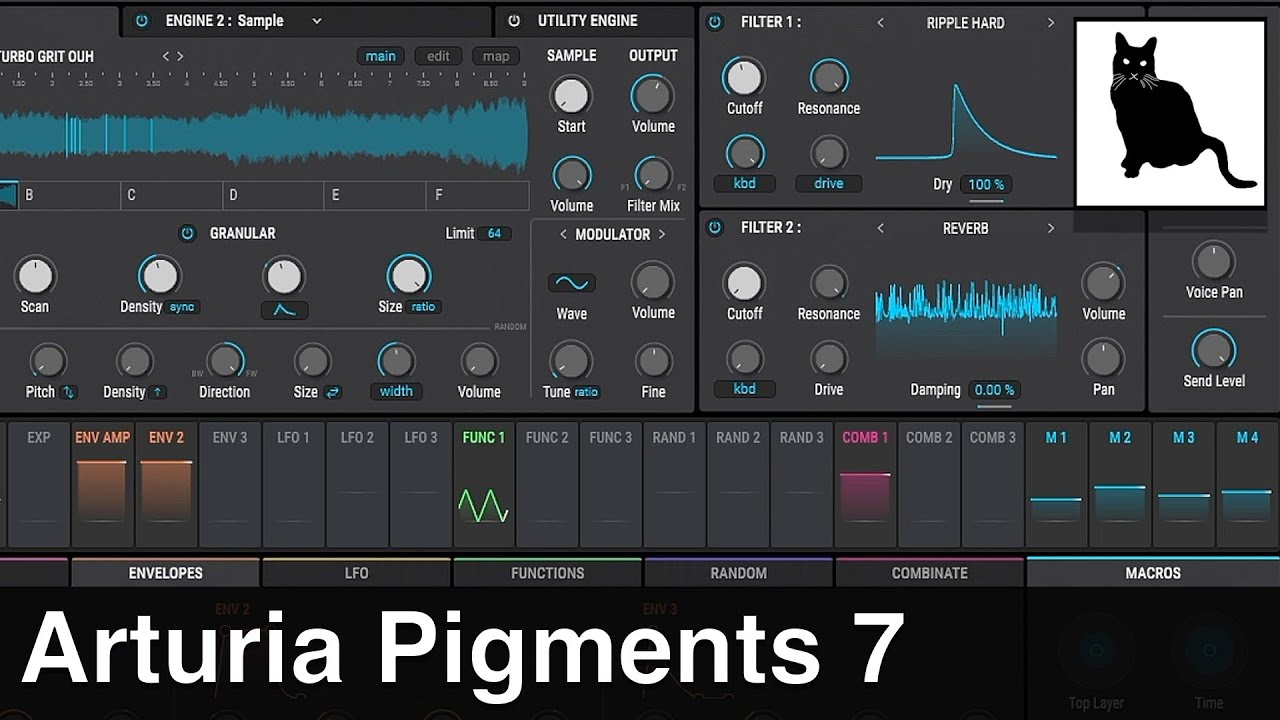Image resolution: width=1280 pixels, height=720 pixels.
Task: Toggle the Size ratio button
Action: [423, 307]
